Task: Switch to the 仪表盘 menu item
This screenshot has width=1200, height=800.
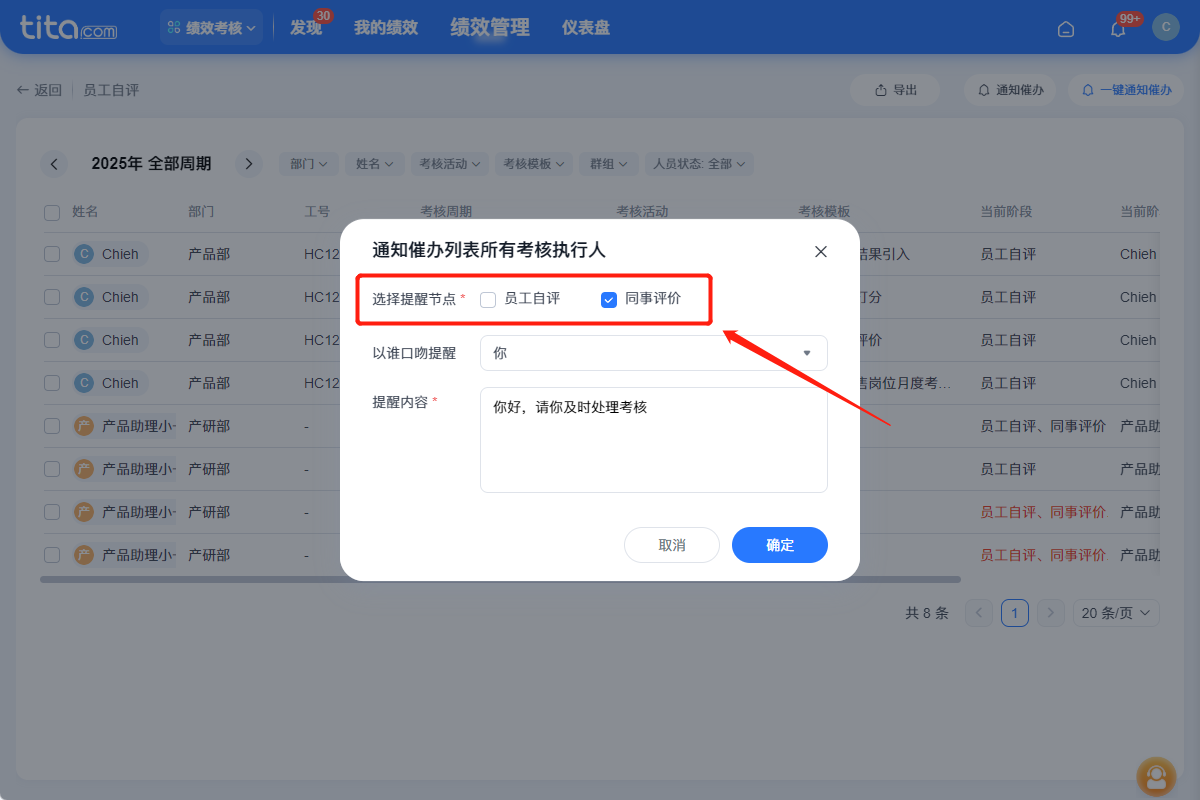Action: [x=585, y=27]
